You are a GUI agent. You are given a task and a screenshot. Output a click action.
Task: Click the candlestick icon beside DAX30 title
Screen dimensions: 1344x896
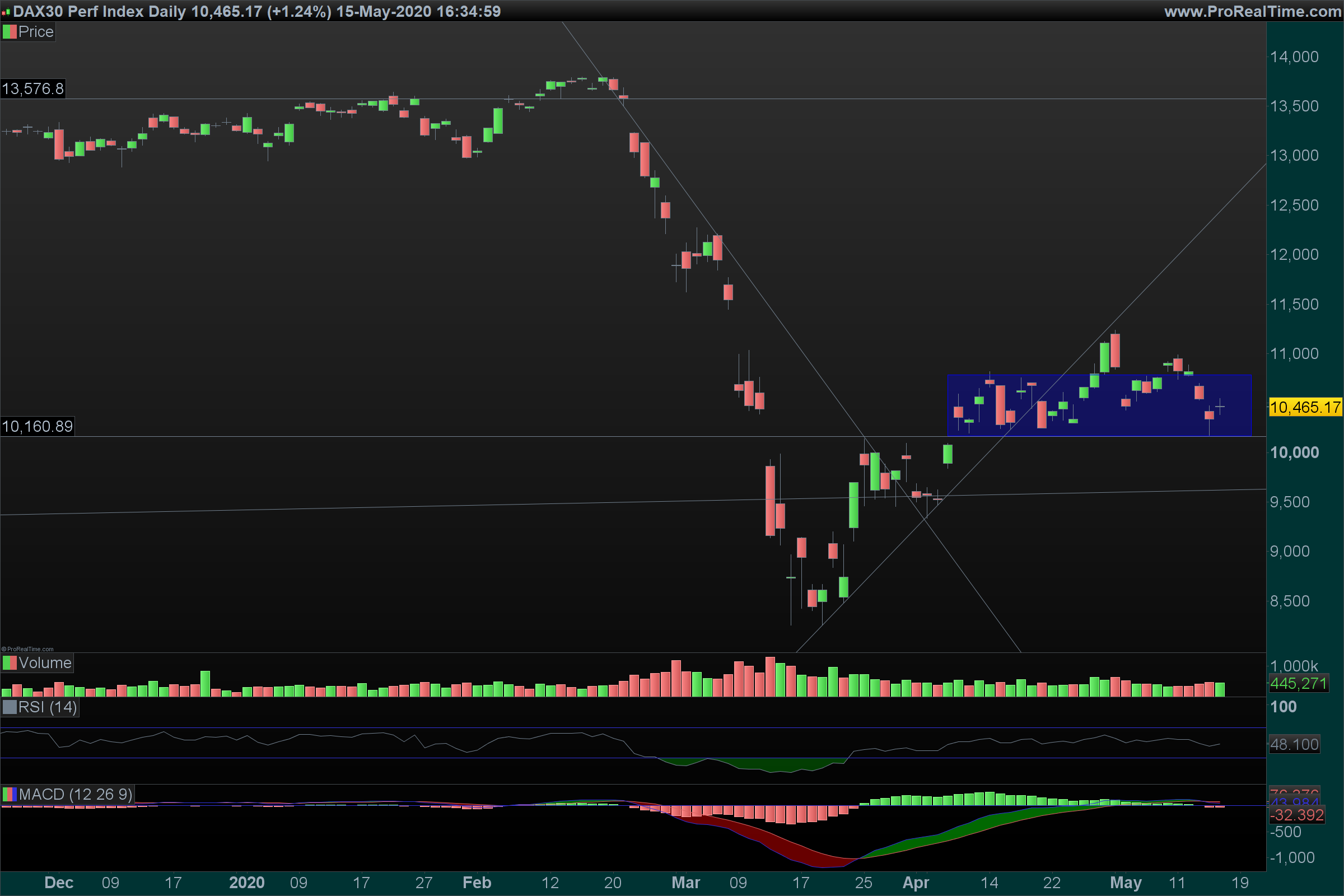click(6, 11)
